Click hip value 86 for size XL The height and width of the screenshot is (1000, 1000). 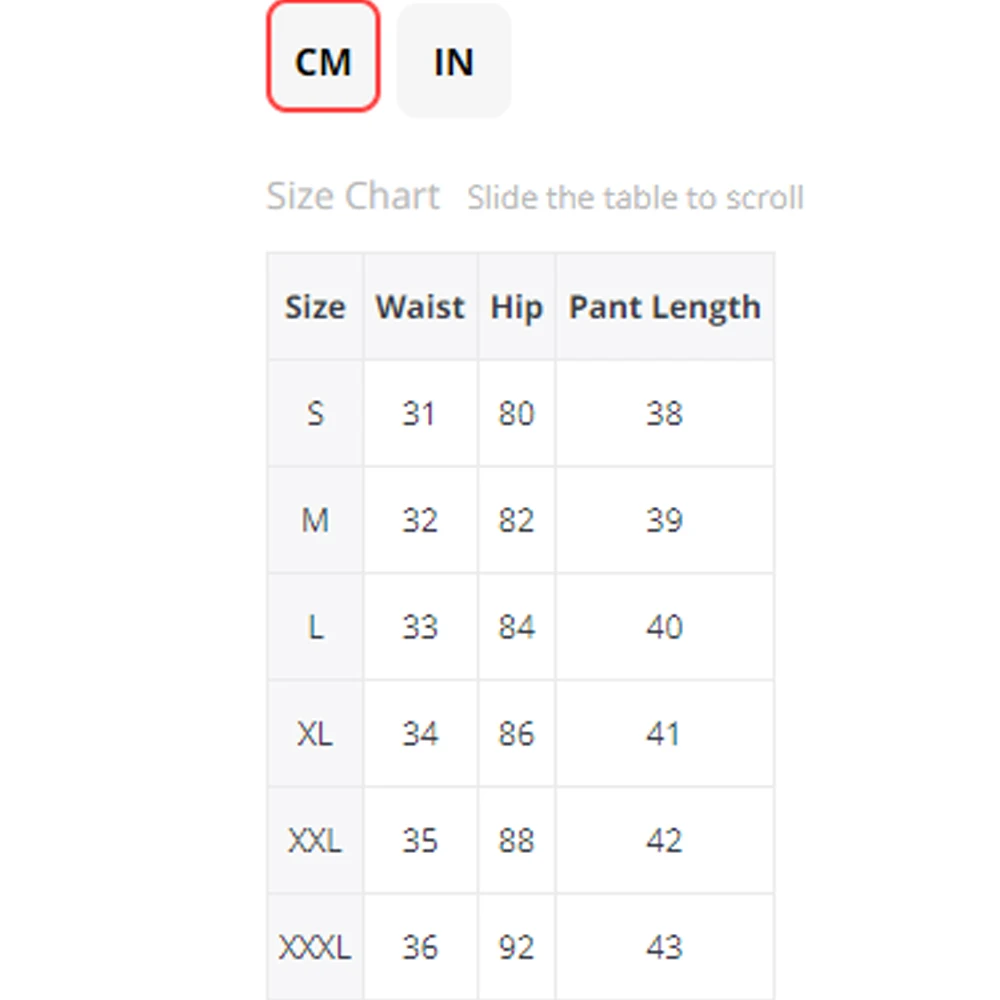click(x=516, y=734)
